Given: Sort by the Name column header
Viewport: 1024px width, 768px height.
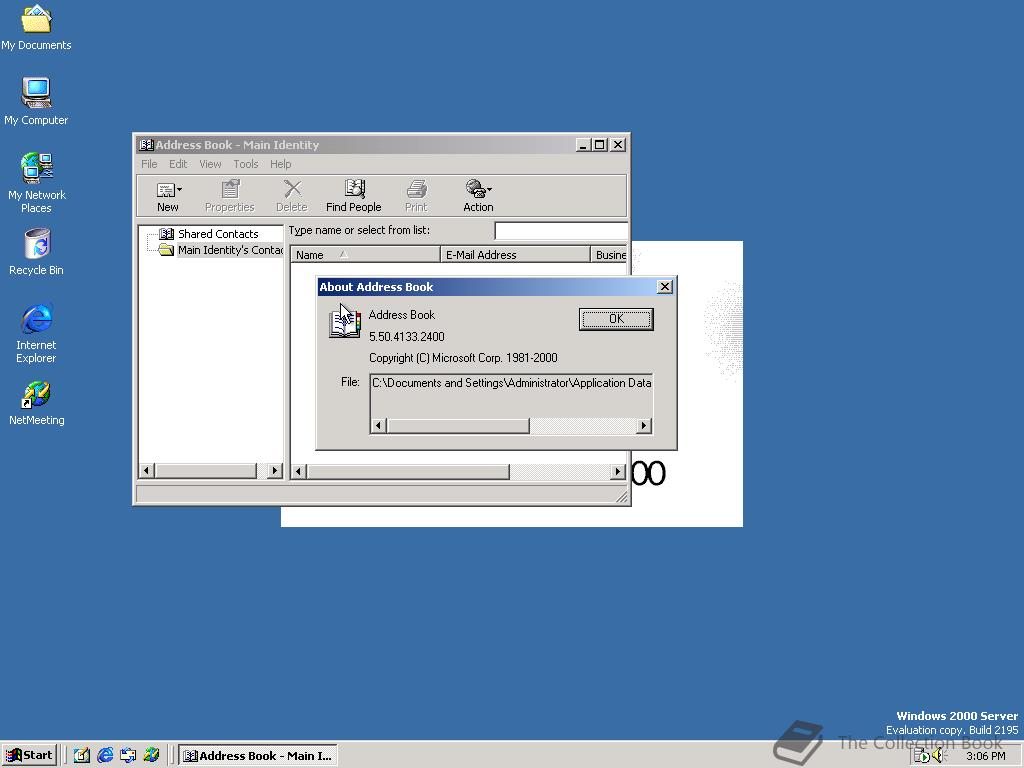Looking at the screenshot, I should [365, 255].
